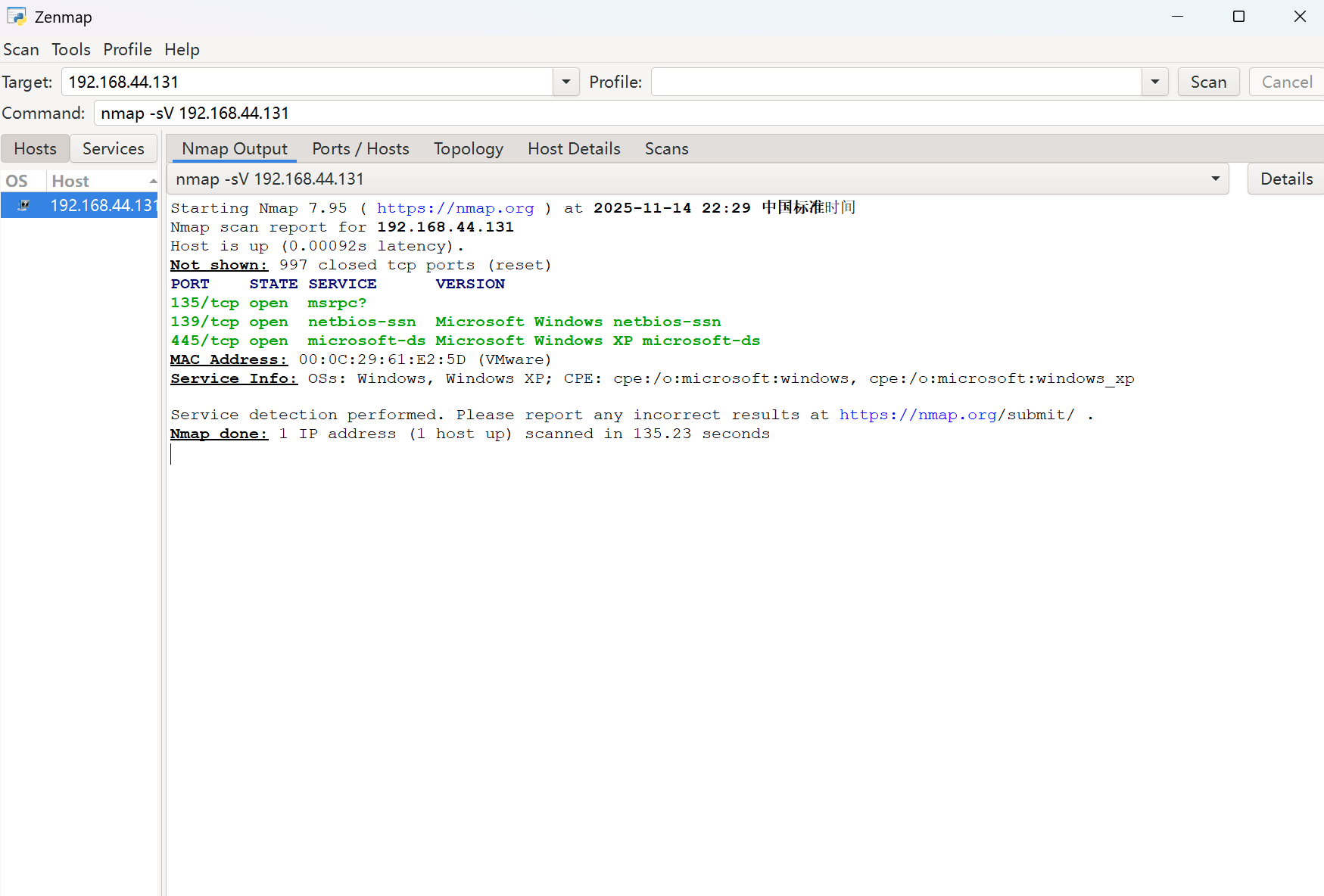Switch to the Hosts panel button
This screenshot has width=1324, height=896.
coord(36,148)
